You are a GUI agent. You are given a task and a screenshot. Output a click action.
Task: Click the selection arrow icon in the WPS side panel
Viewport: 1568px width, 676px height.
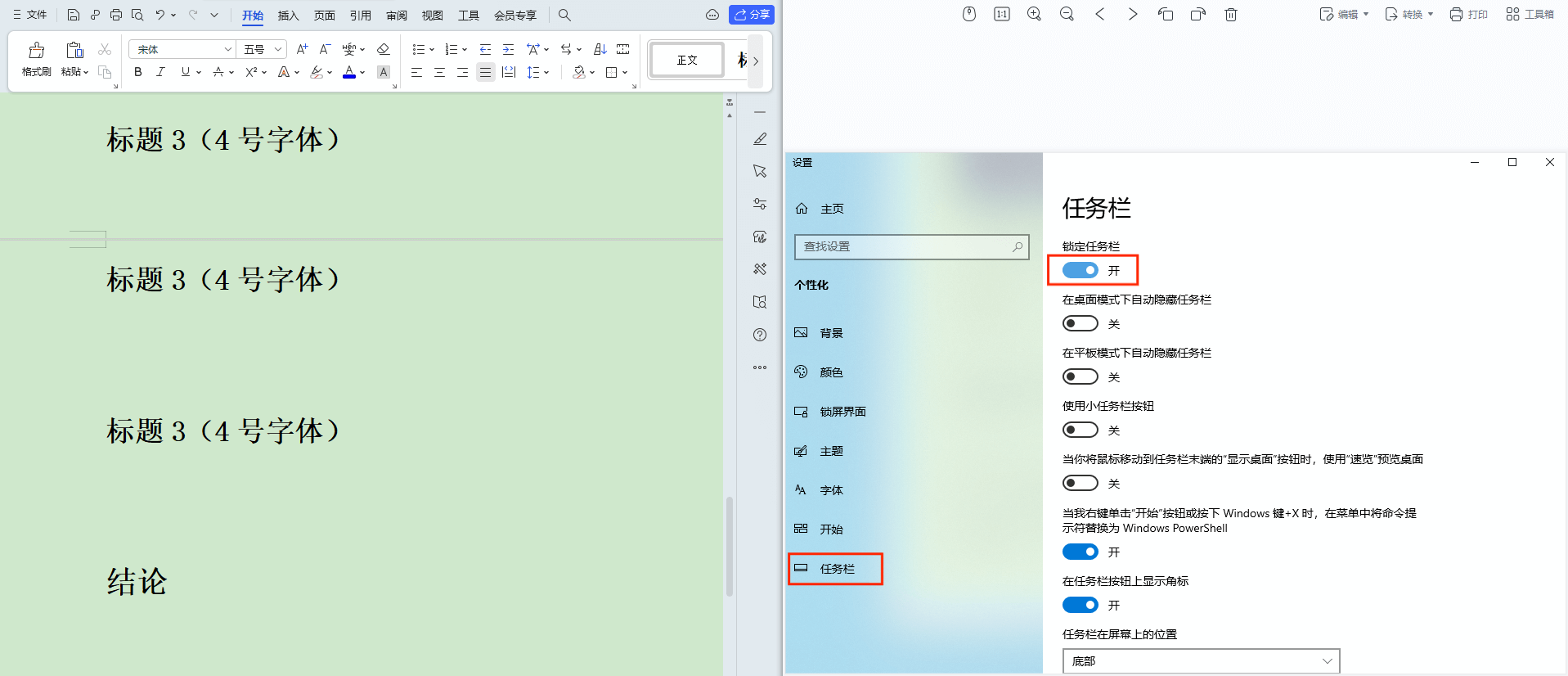[760, 171]
